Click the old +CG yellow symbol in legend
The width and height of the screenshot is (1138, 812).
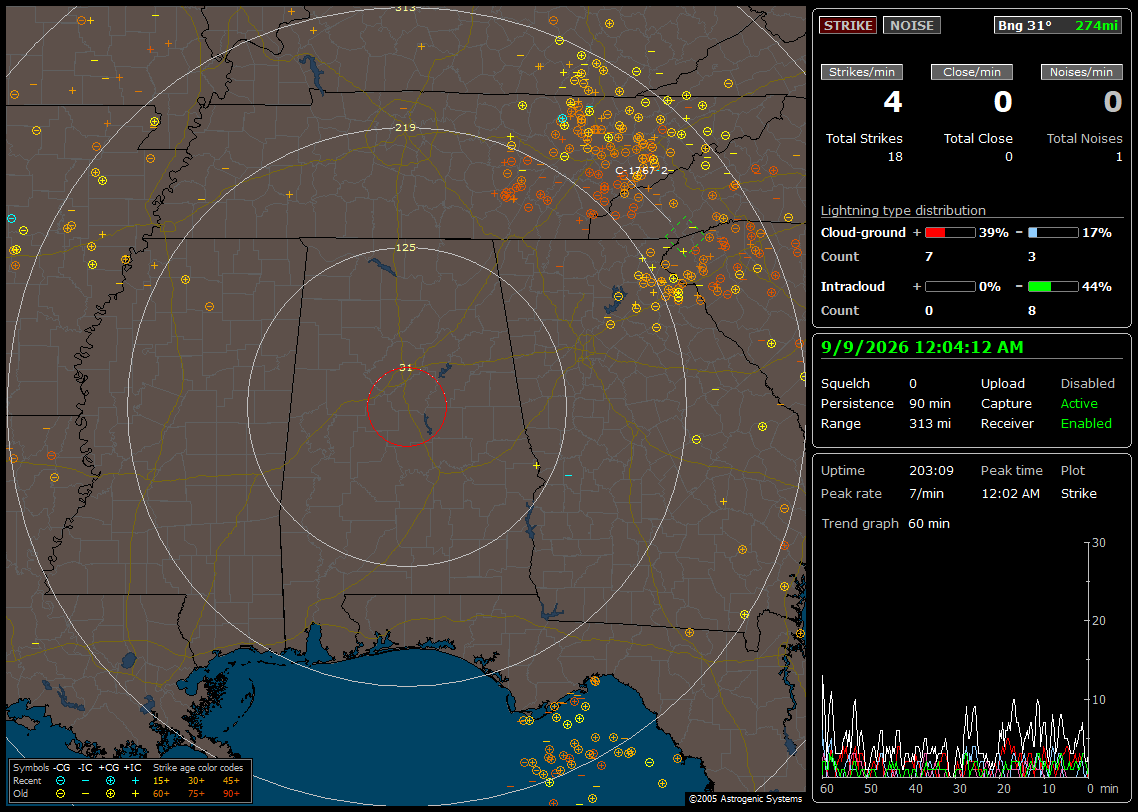(110, 794)
